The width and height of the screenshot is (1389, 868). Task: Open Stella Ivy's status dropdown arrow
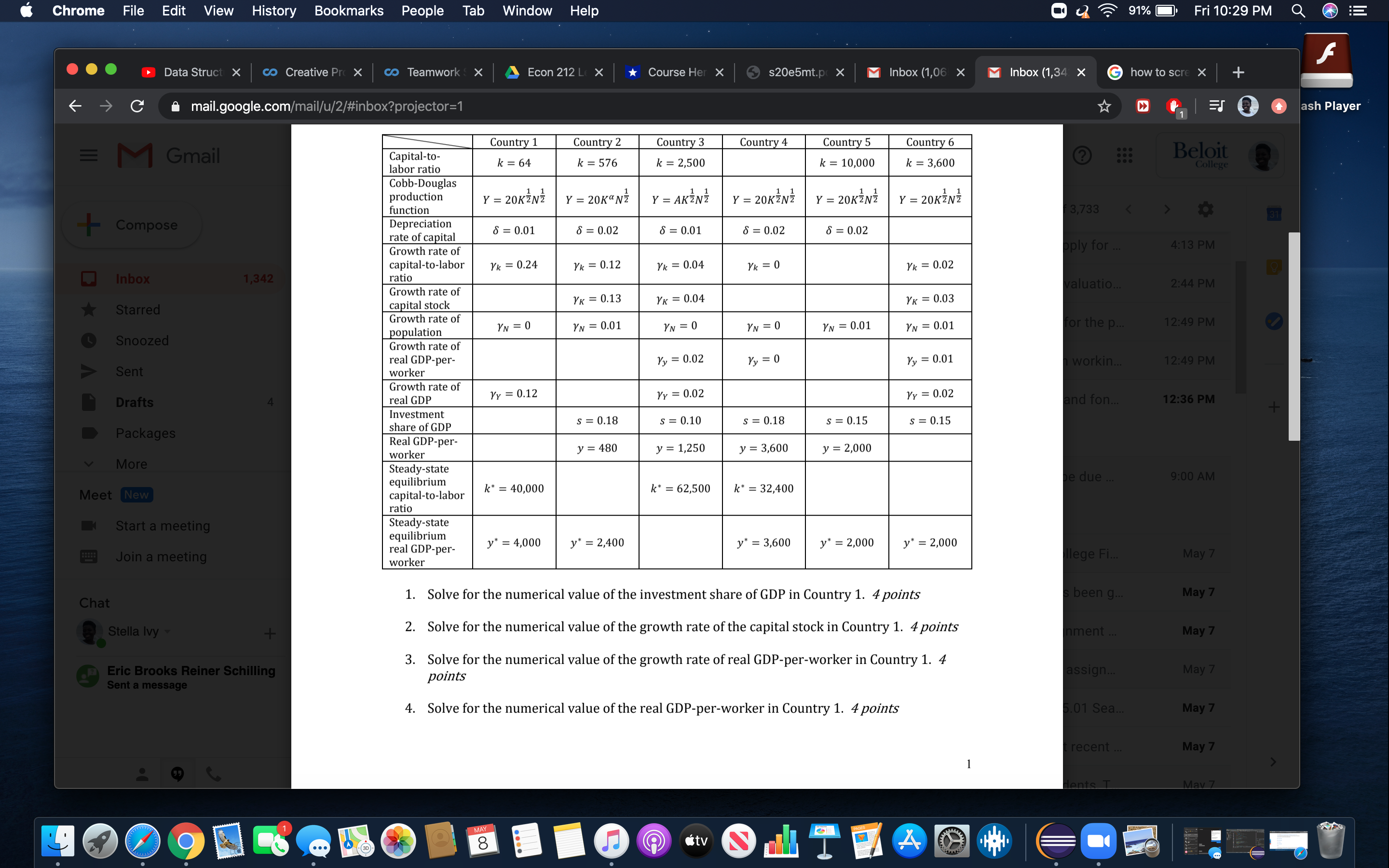(167, 631)
